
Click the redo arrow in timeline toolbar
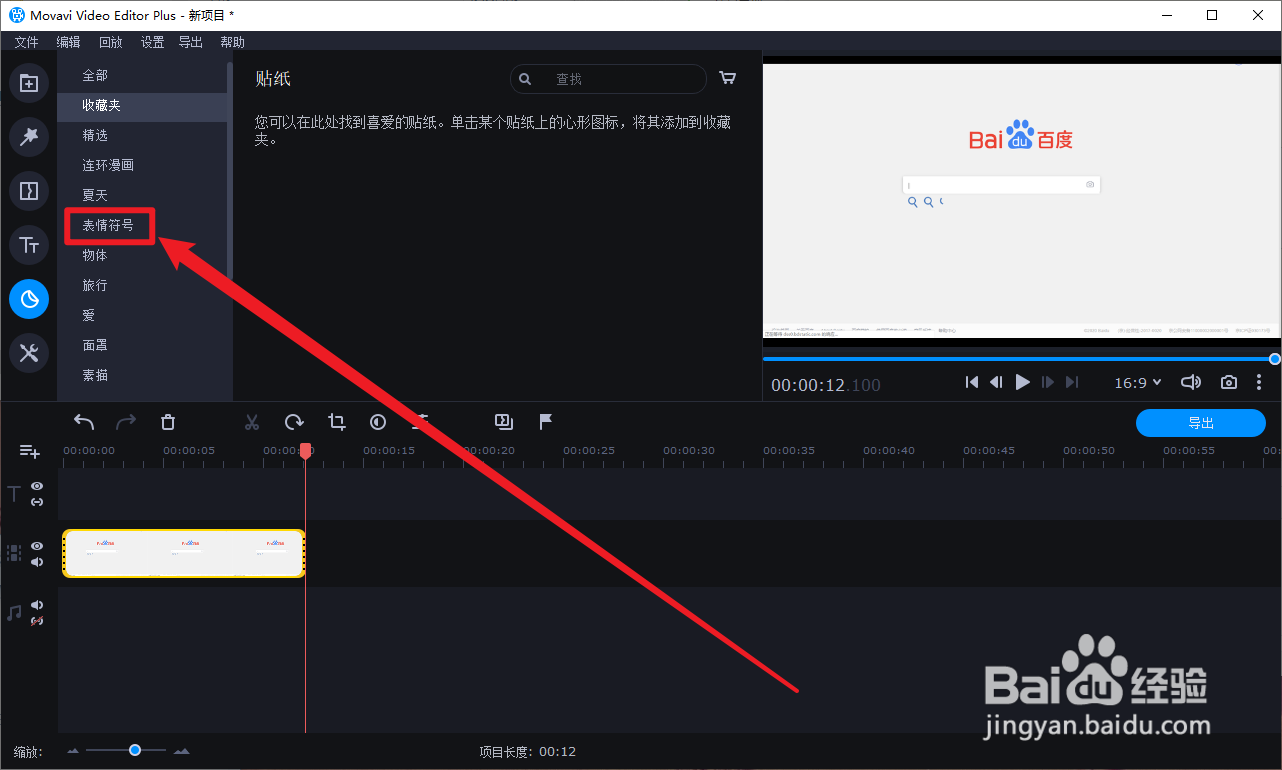coord(126,422)
